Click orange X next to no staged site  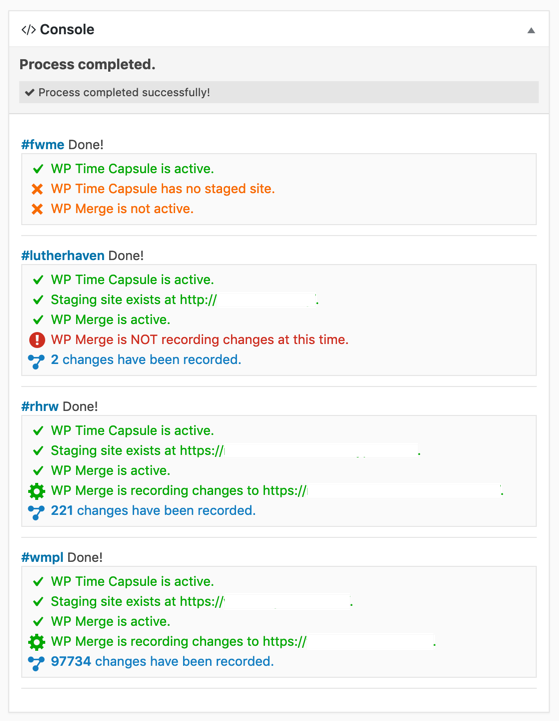point(37,189)
